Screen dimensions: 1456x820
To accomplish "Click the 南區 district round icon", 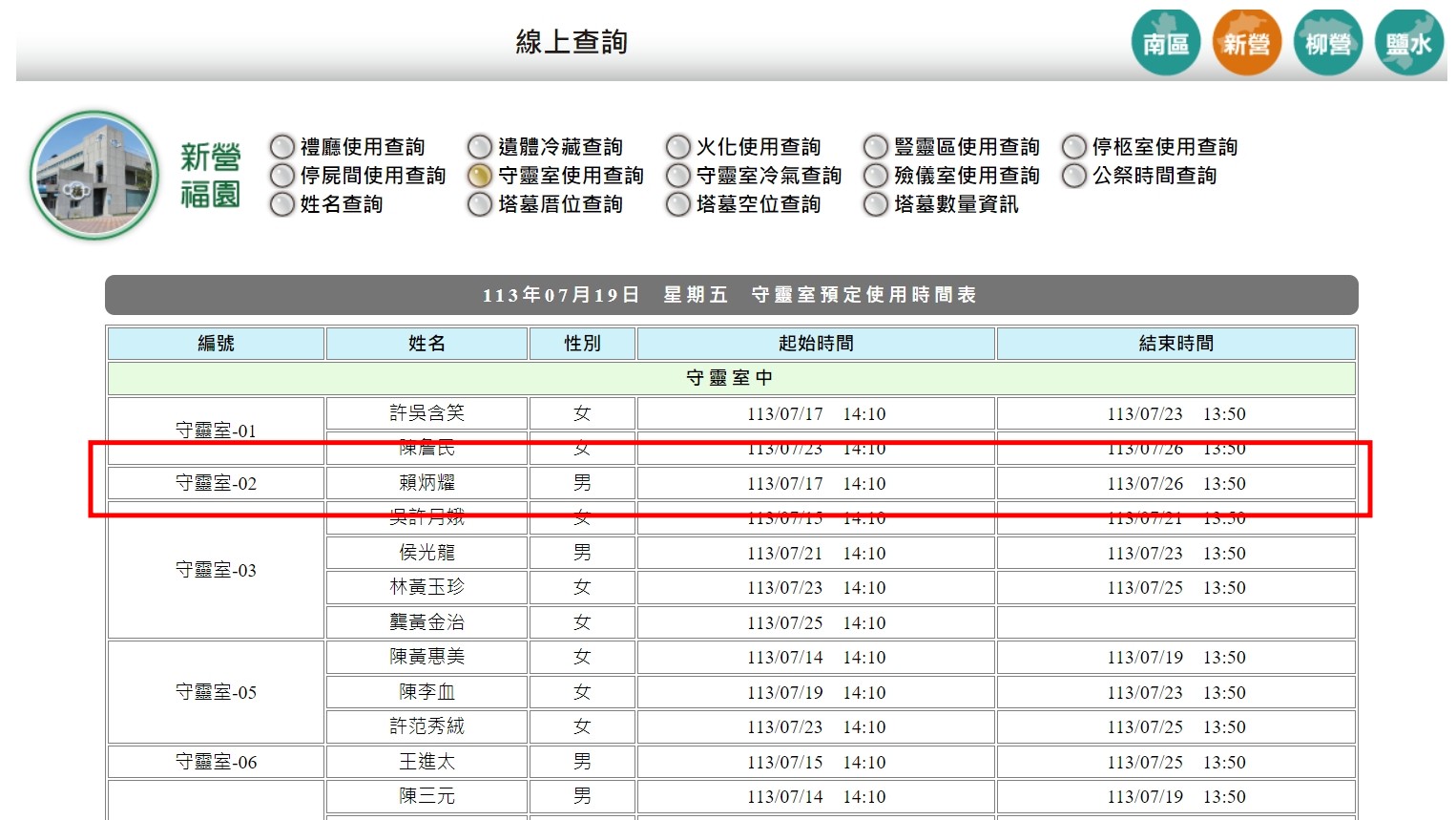I will click(x=1165, y=43).
